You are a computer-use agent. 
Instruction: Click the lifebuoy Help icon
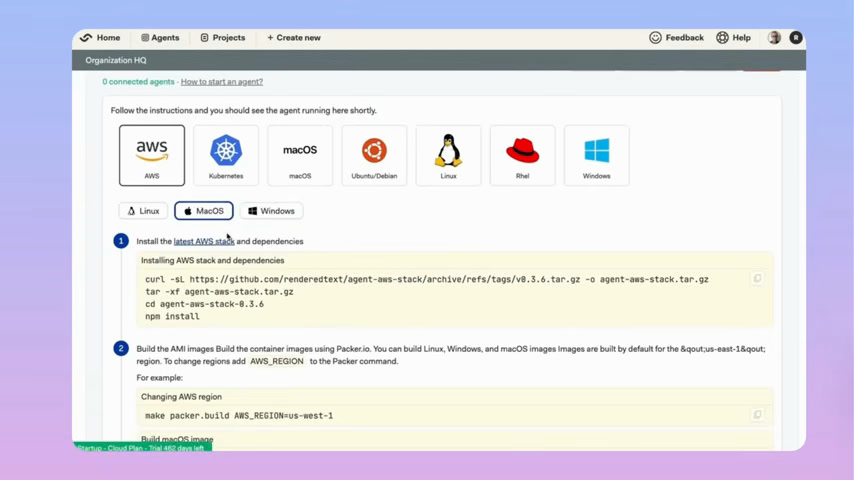[x=722, y=38]
